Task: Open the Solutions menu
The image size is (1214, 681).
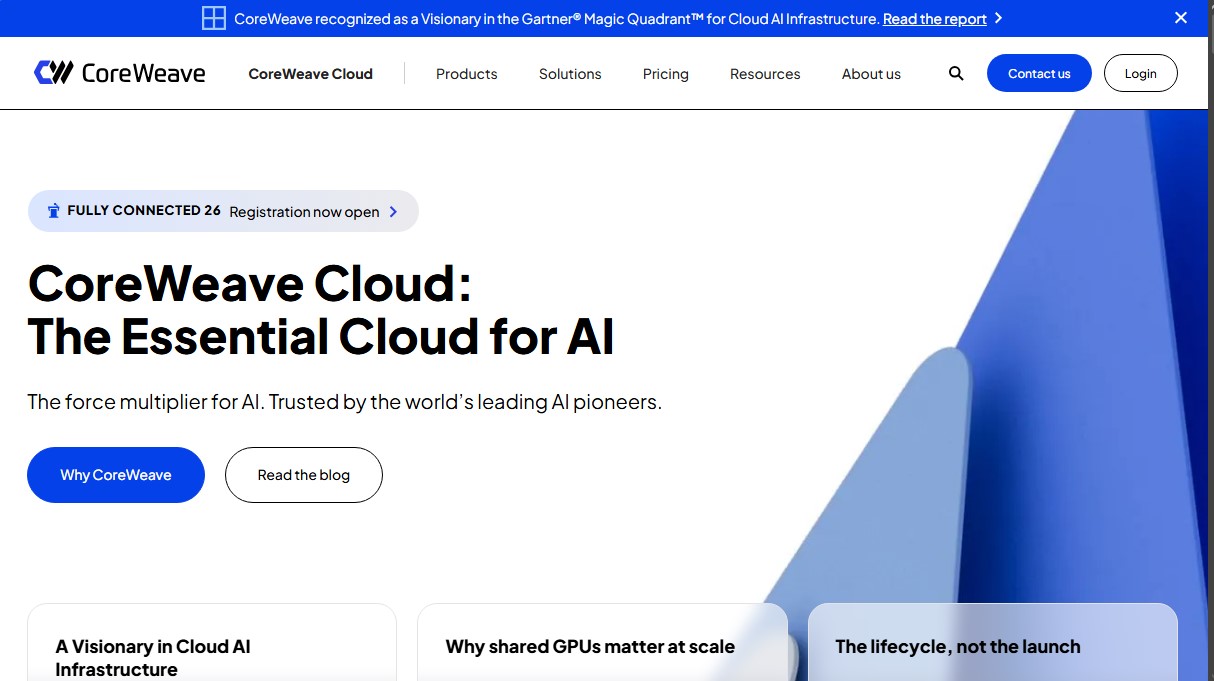Action: point(570,74)
